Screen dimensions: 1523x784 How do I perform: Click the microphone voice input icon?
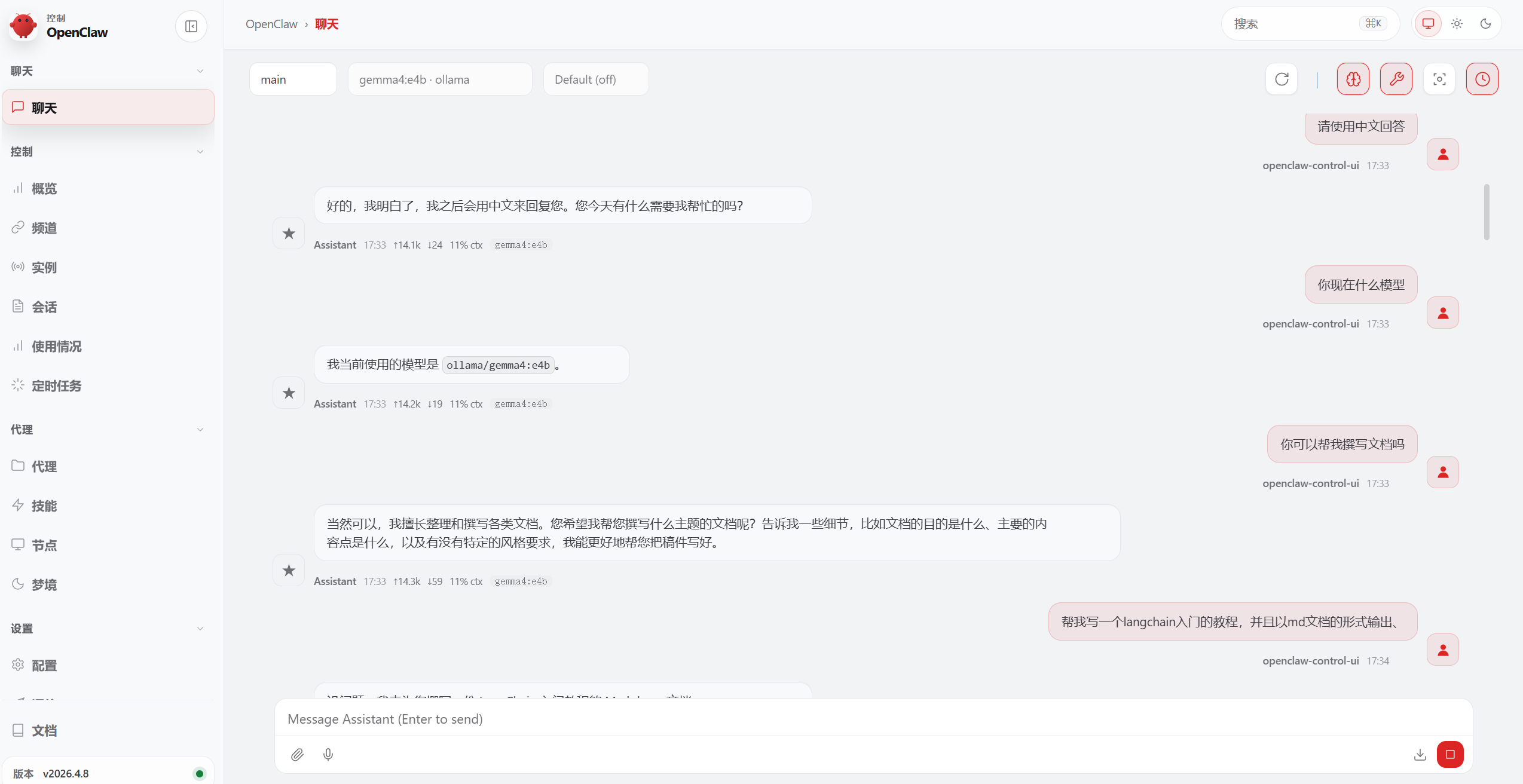pos(328,755)
